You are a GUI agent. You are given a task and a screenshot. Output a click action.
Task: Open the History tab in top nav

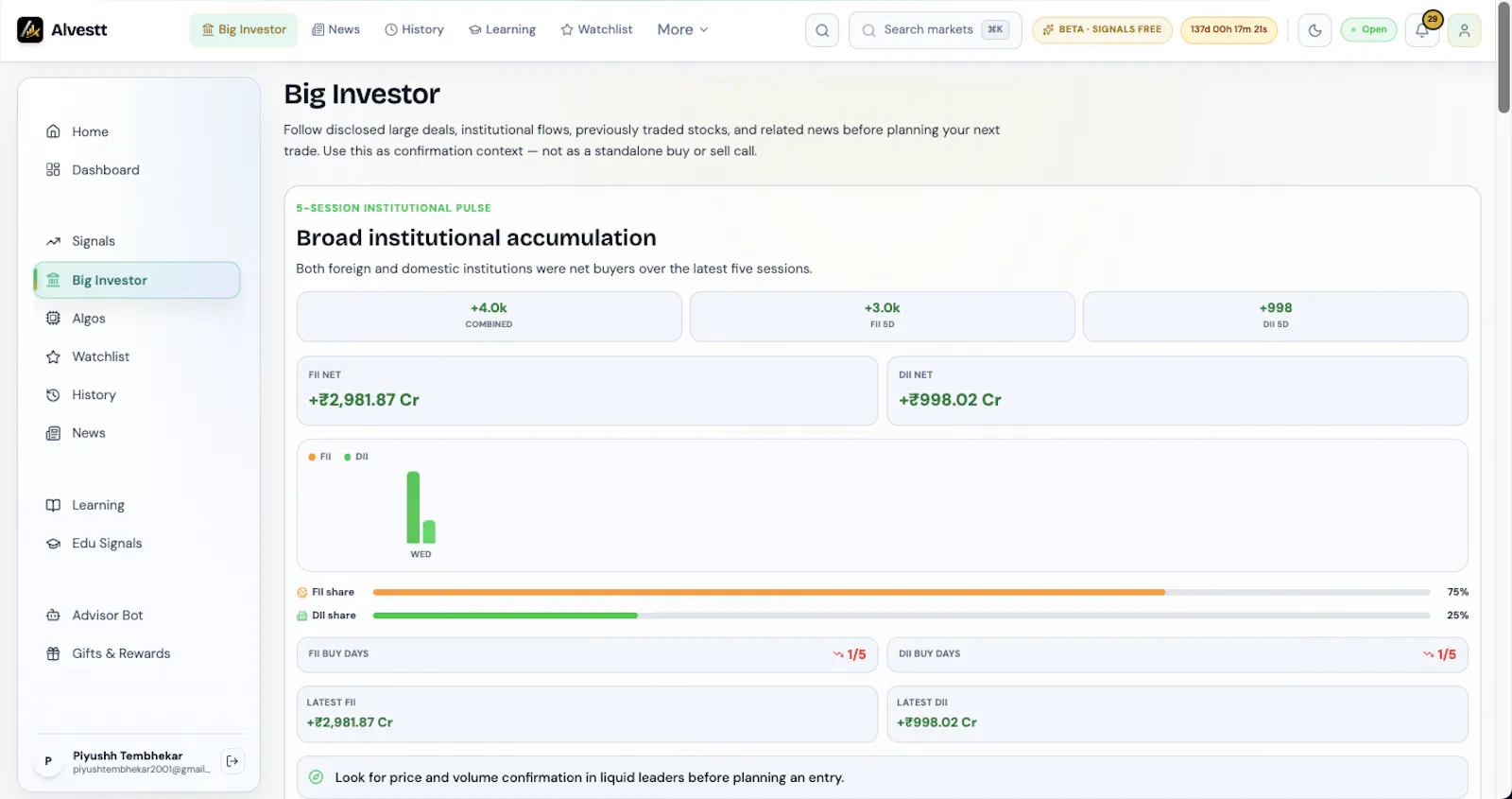pos(414,30)
